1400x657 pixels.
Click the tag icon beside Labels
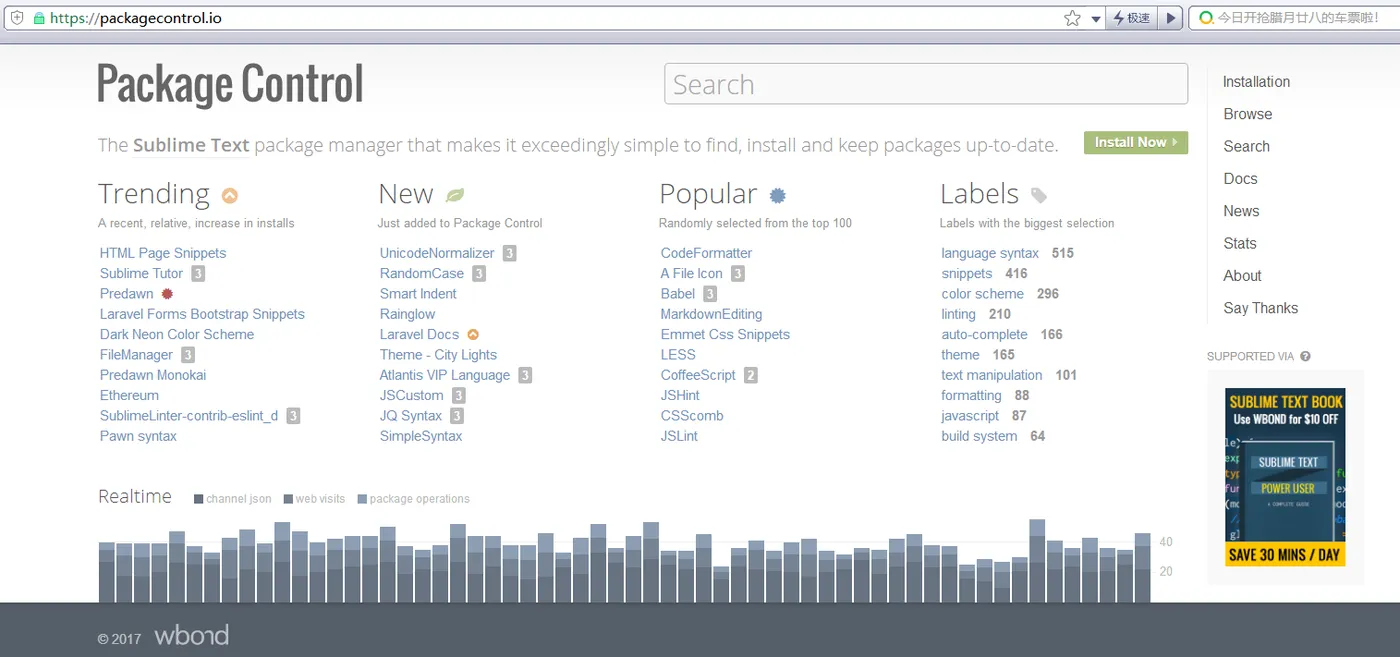(x=1039, y=195)
